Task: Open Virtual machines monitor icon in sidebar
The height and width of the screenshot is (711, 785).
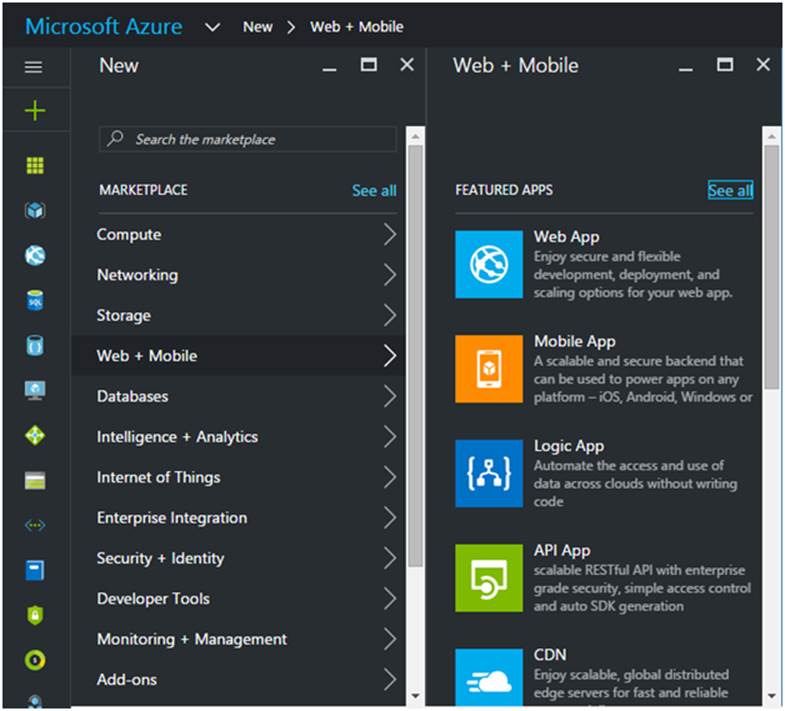Action: coord(35,390)
